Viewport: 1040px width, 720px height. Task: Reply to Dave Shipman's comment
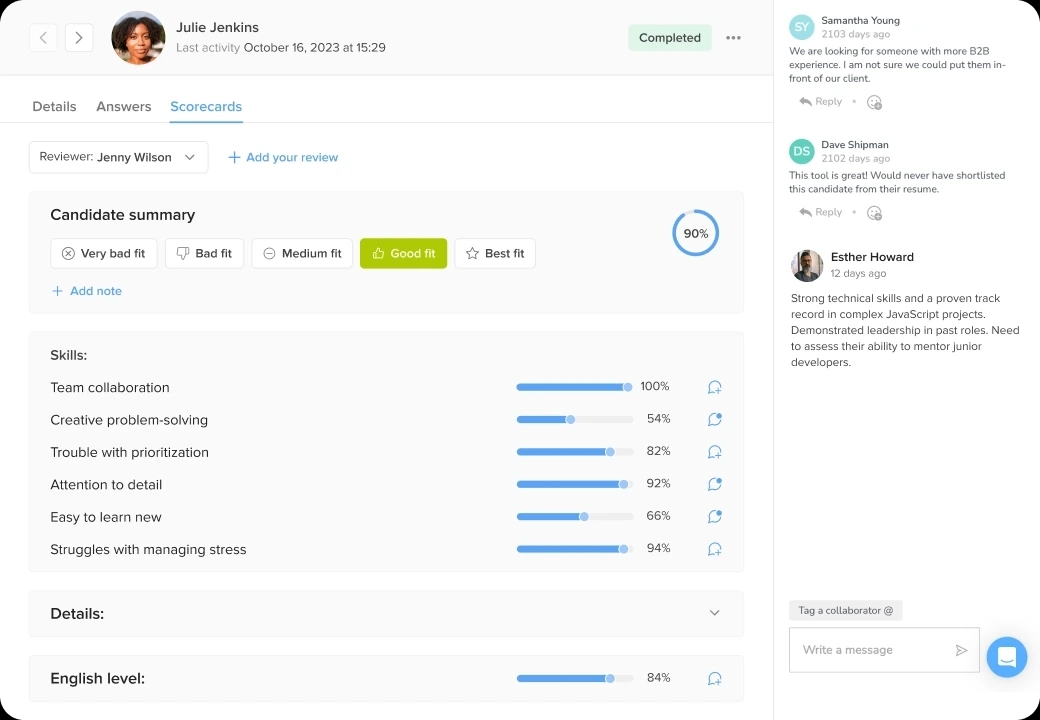(x=821, y=212)
